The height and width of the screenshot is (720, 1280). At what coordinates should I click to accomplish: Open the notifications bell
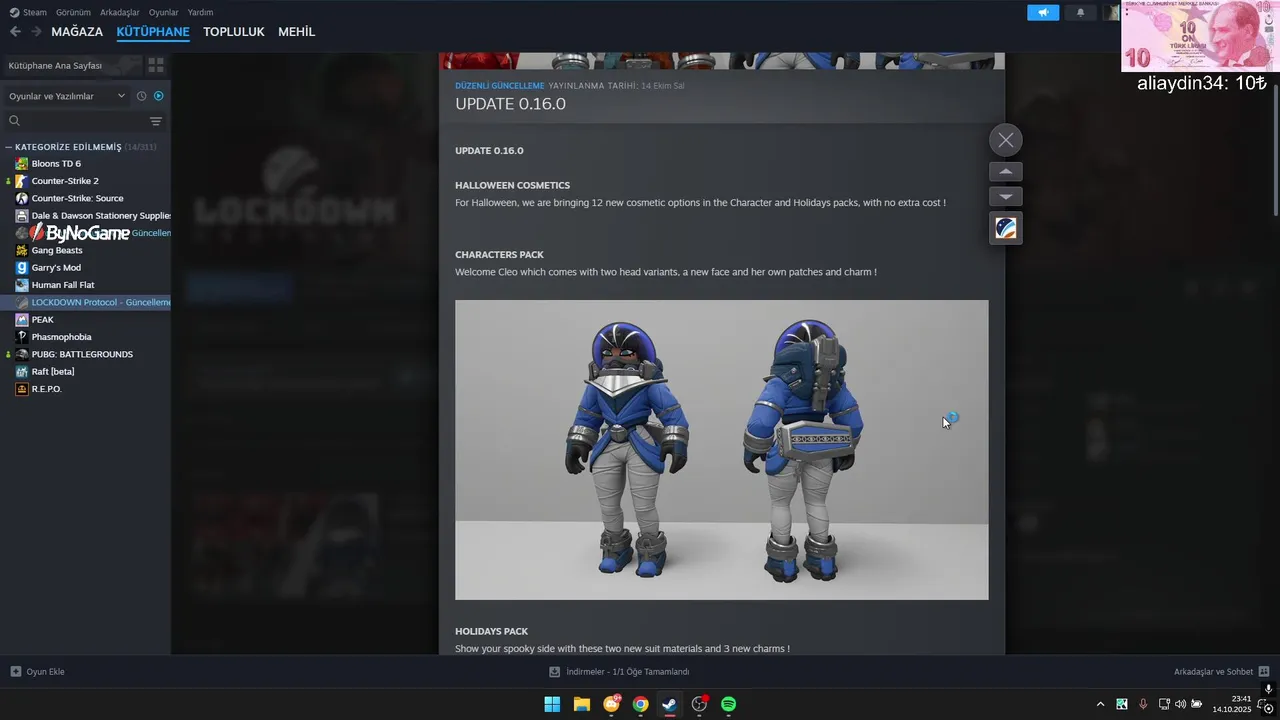click(1080, 13)
